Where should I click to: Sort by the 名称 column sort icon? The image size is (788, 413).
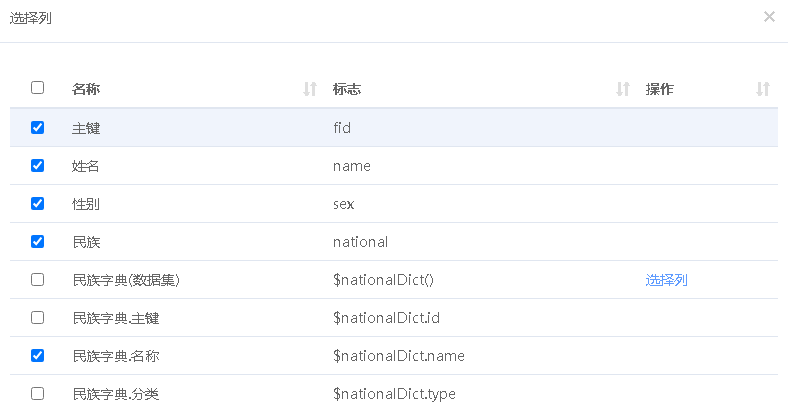point(310,89)
